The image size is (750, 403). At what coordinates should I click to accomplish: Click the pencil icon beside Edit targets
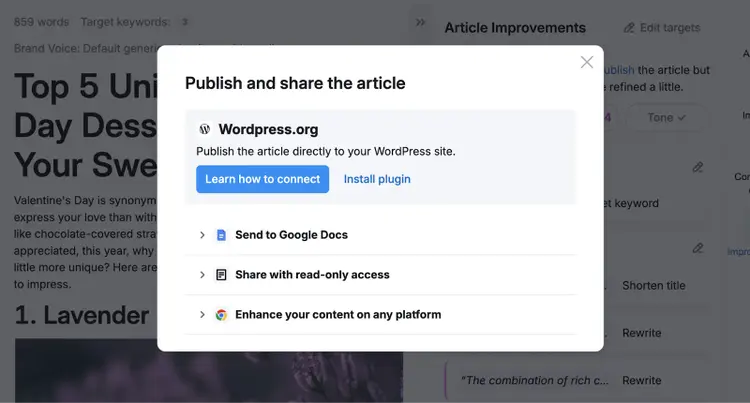[x=629, y=28]
